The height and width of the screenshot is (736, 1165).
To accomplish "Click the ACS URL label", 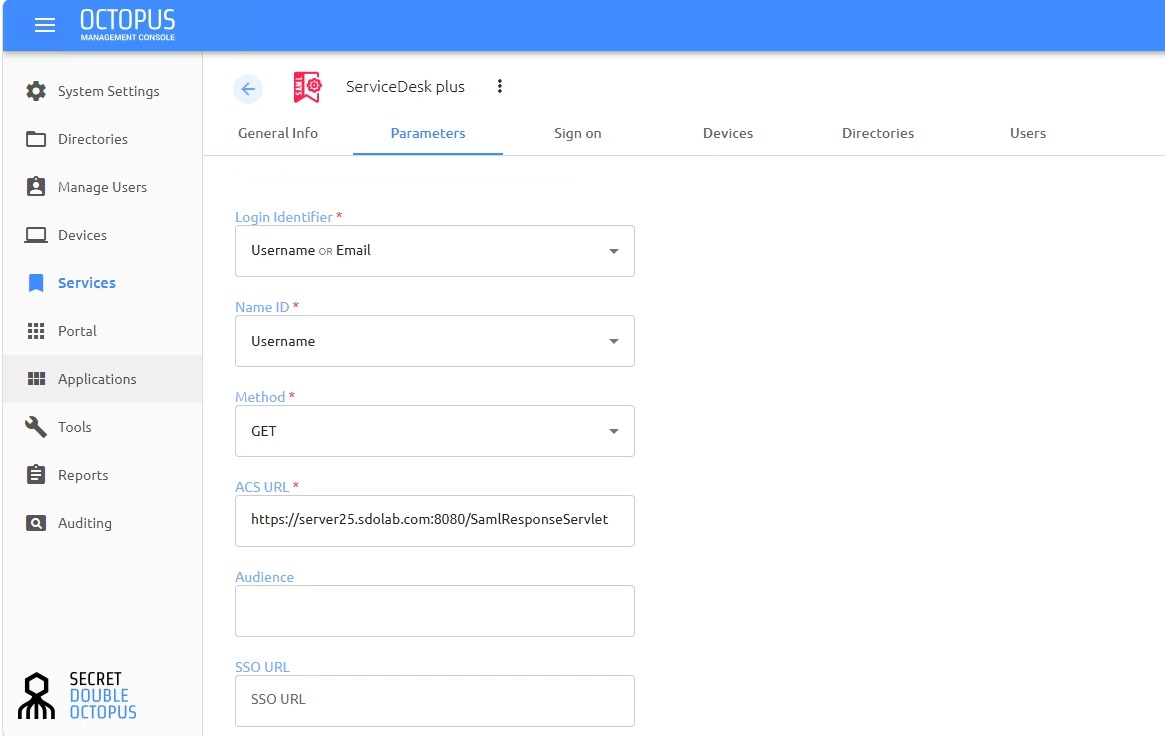I will [262, 486].
